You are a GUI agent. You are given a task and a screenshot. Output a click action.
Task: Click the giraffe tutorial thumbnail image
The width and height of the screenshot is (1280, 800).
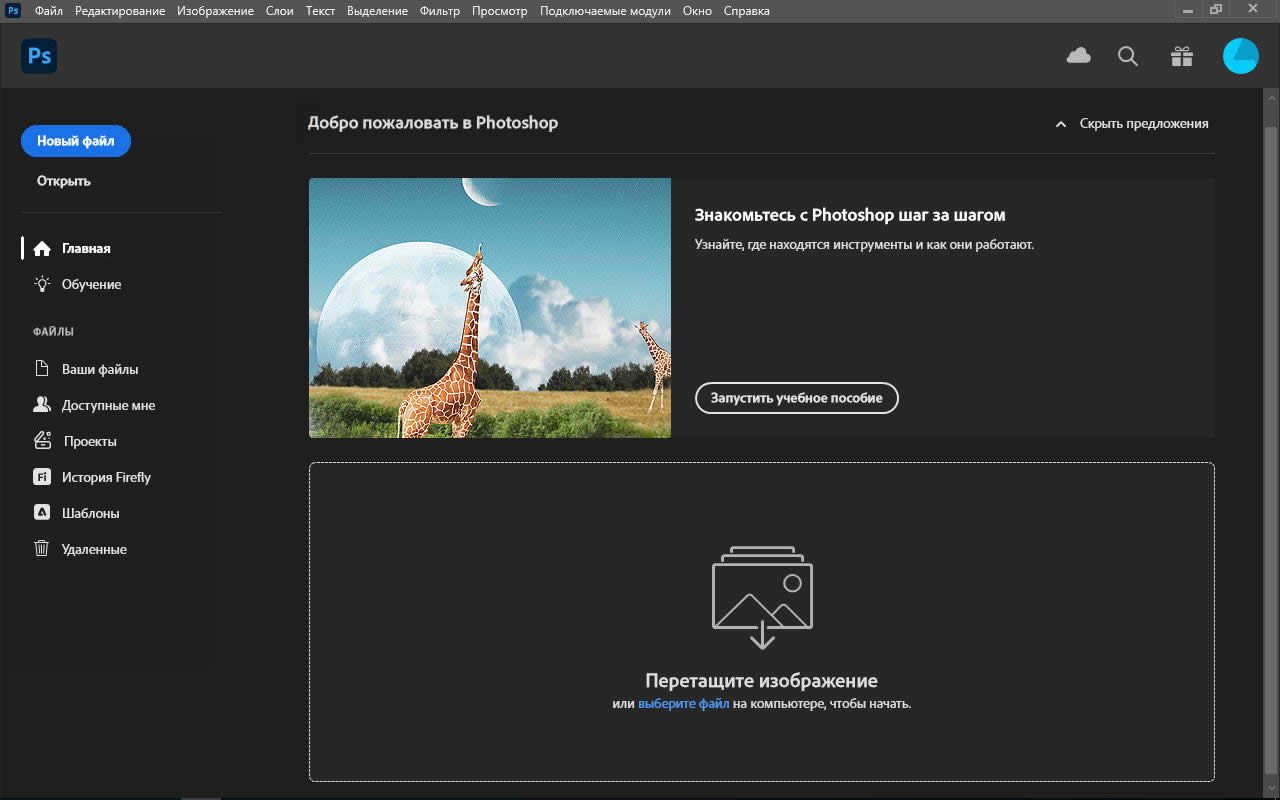[490, 308]
